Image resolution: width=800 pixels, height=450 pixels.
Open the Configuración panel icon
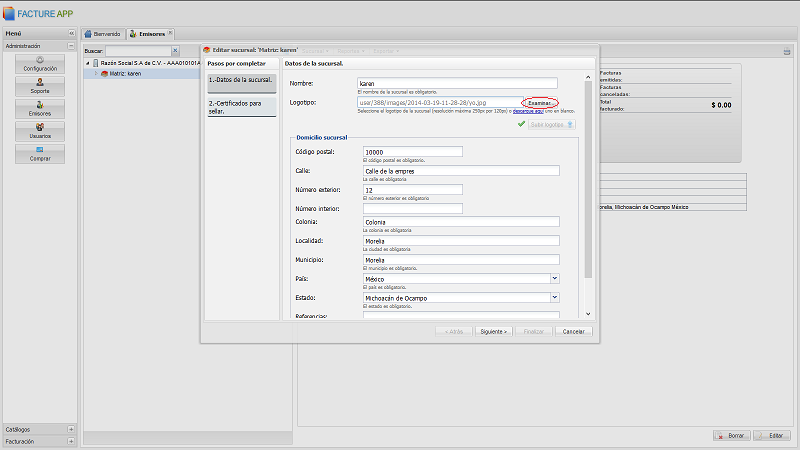point(41,63)
